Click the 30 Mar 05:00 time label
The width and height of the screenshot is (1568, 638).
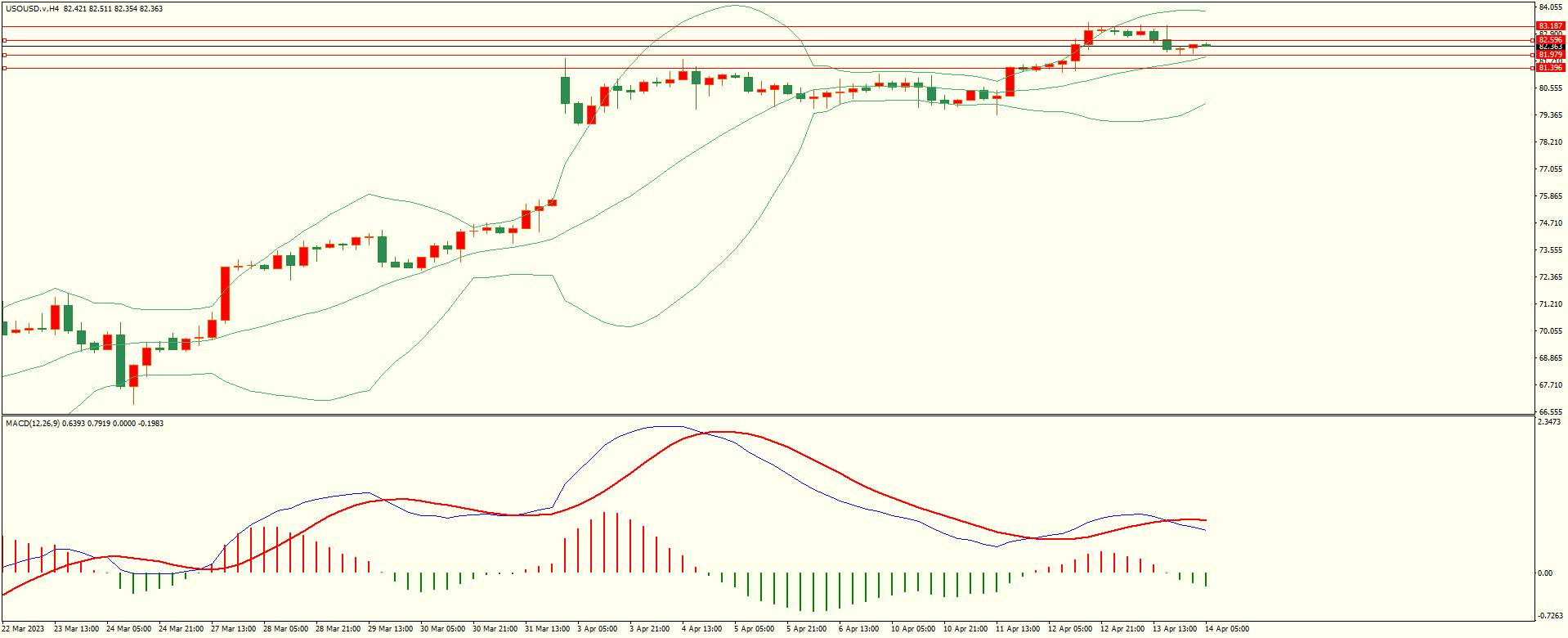[442, 629]
